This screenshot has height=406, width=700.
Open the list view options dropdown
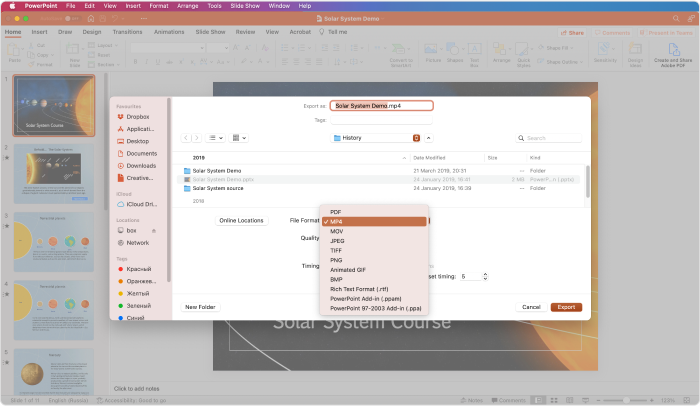(x=215, y=138)
